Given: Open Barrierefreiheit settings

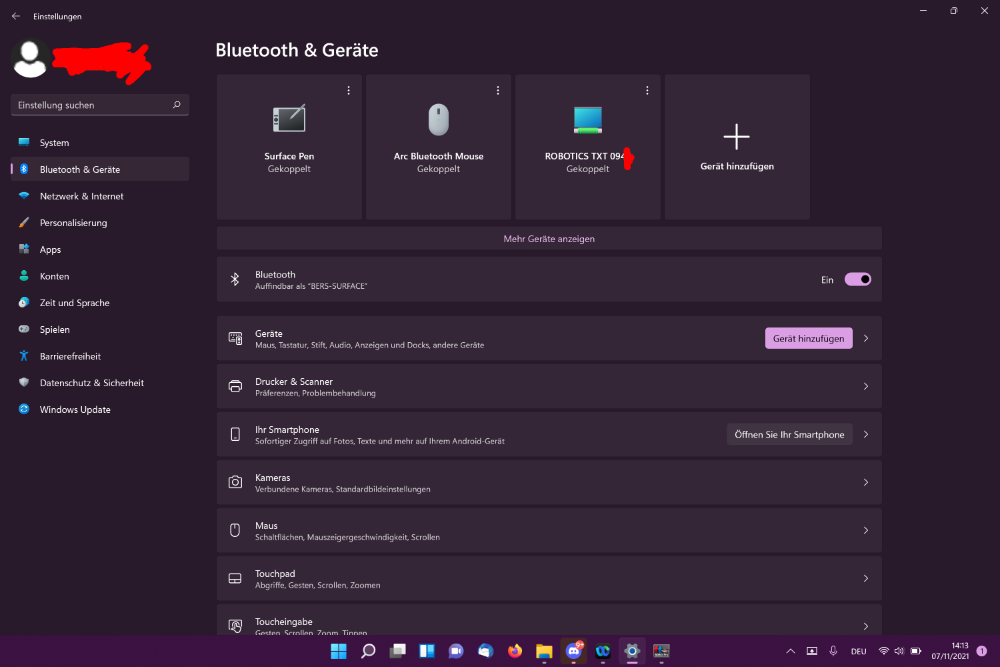Looking at the screenshot, I should tap(100, 356).
